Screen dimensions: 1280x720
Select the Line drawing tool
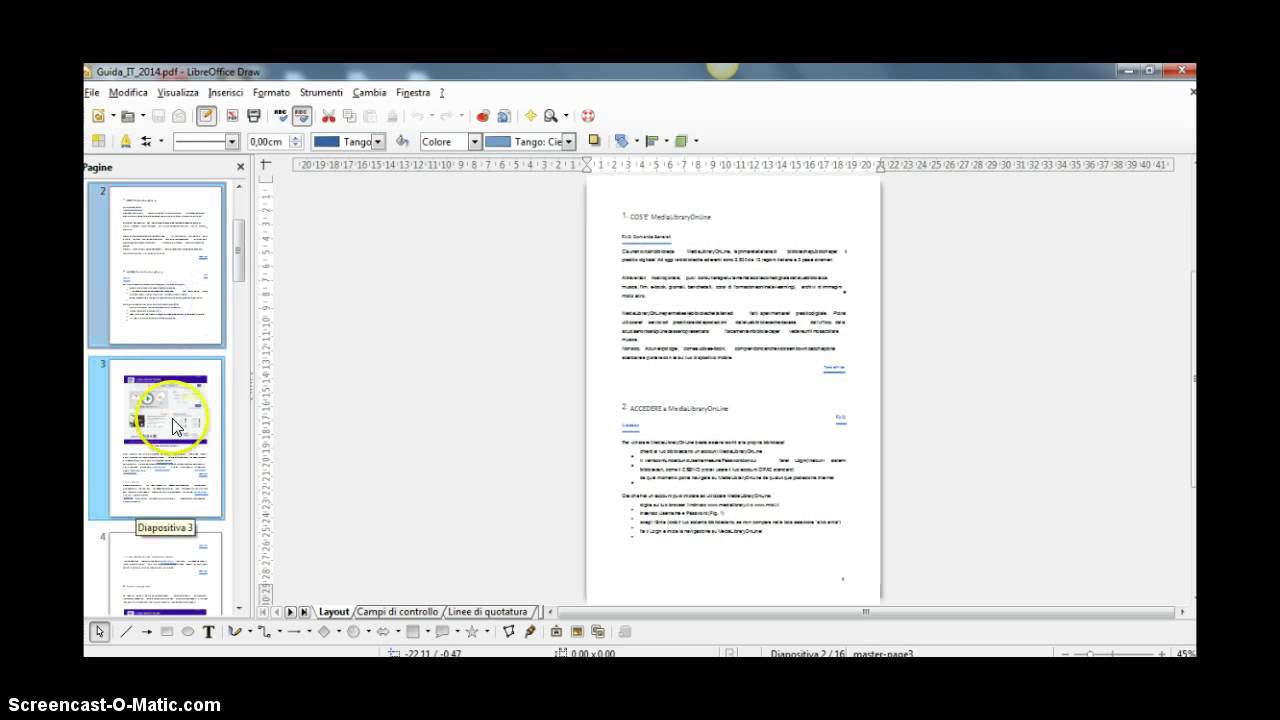point(126,631)
